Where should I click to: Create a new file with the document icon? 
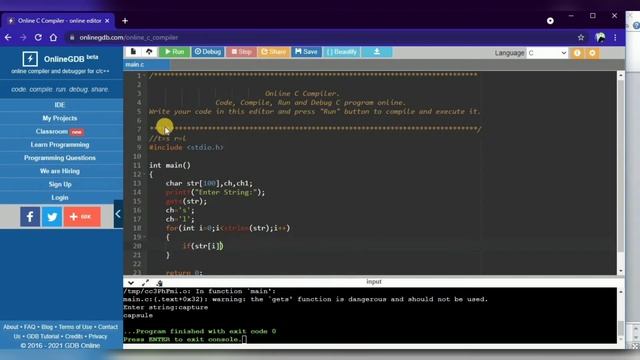[133, 52]
